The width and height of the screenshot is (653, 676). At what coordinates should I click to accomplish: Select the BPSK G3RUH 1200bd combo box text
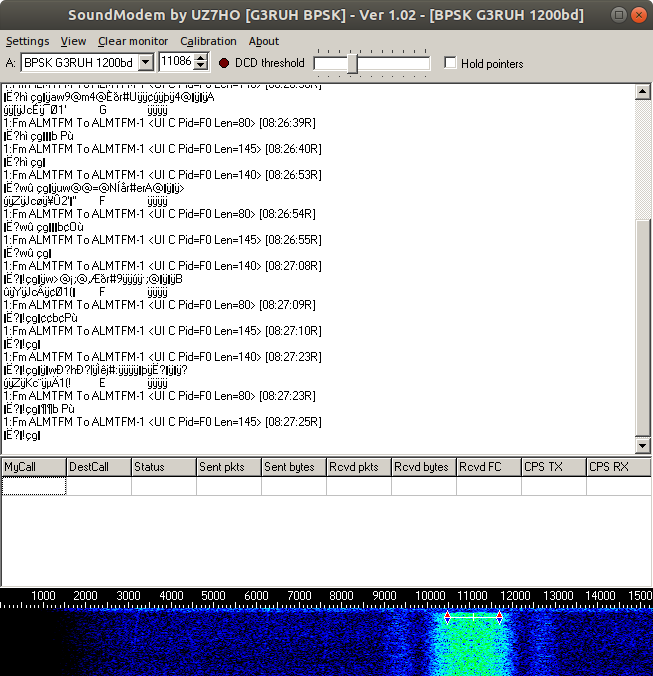79,63
